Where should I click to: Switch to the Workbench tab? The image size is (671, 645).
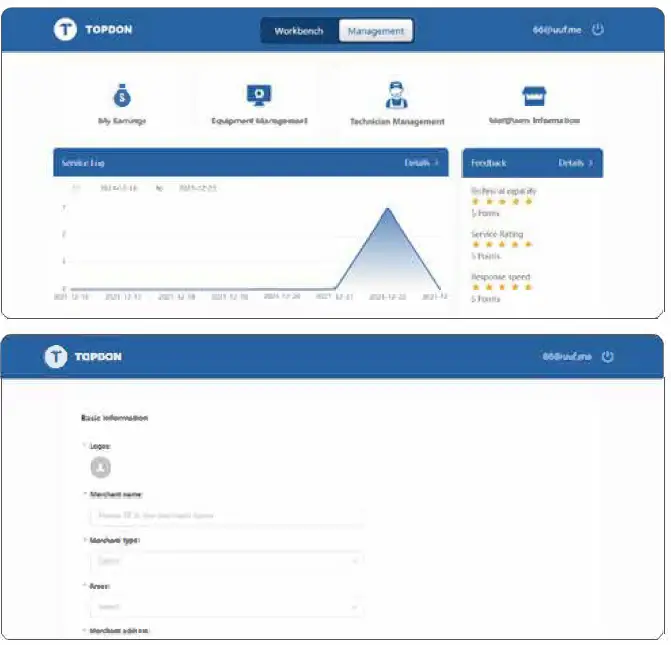299,31
